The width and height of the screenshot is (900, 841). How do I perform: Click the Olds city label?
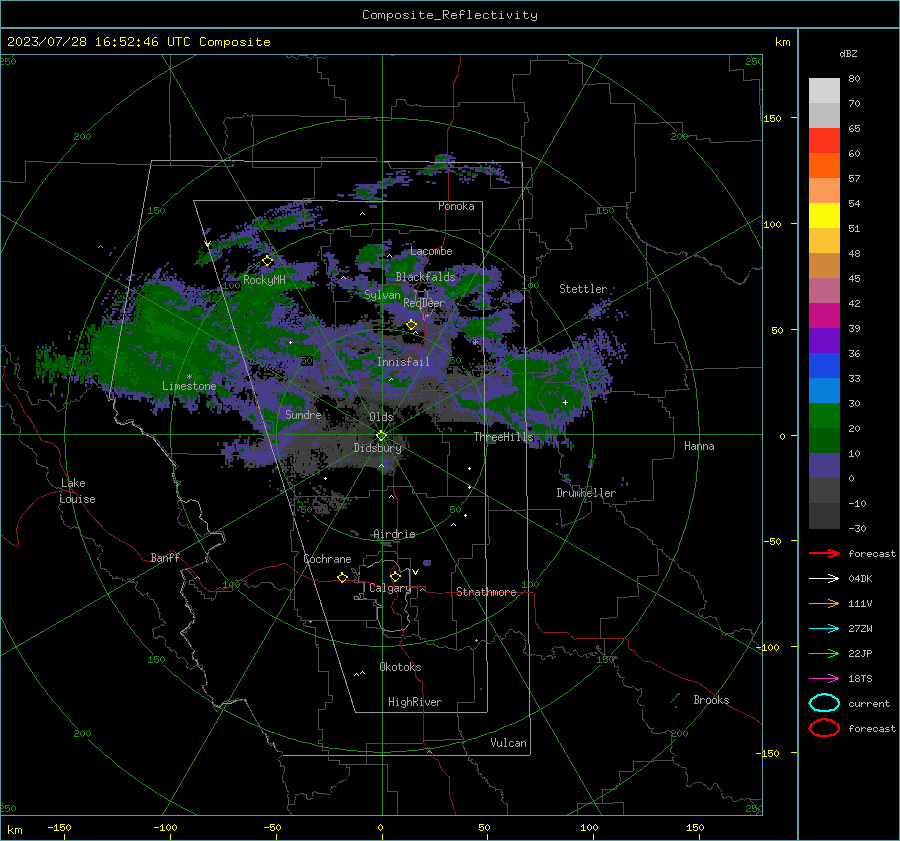tap(381, 416)
